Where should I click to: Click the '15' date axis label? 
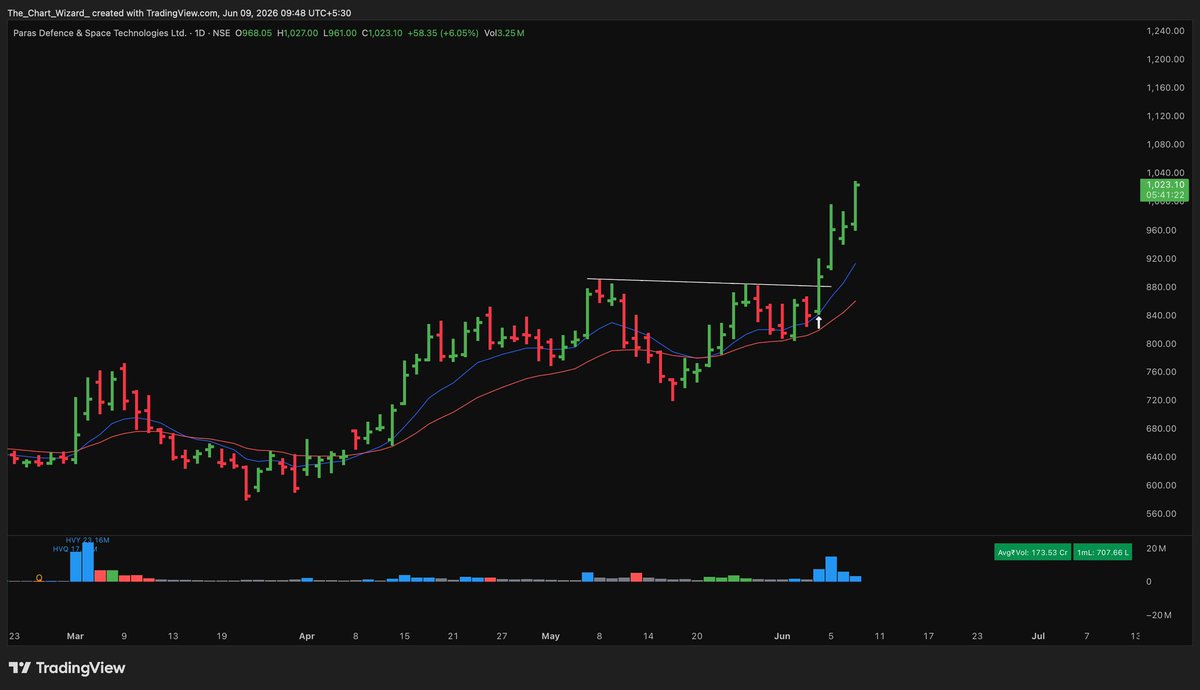click(x=404, y=635)
